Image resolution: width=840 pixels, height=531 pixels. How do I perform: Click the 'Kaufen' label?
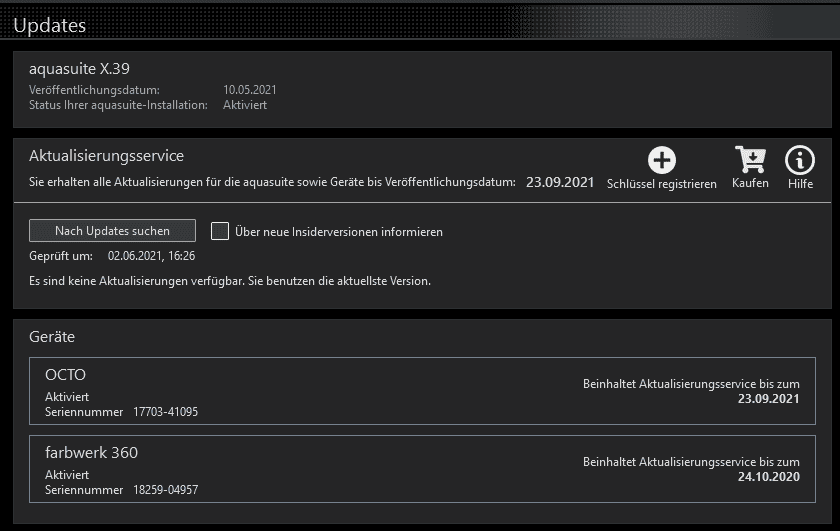750,183
